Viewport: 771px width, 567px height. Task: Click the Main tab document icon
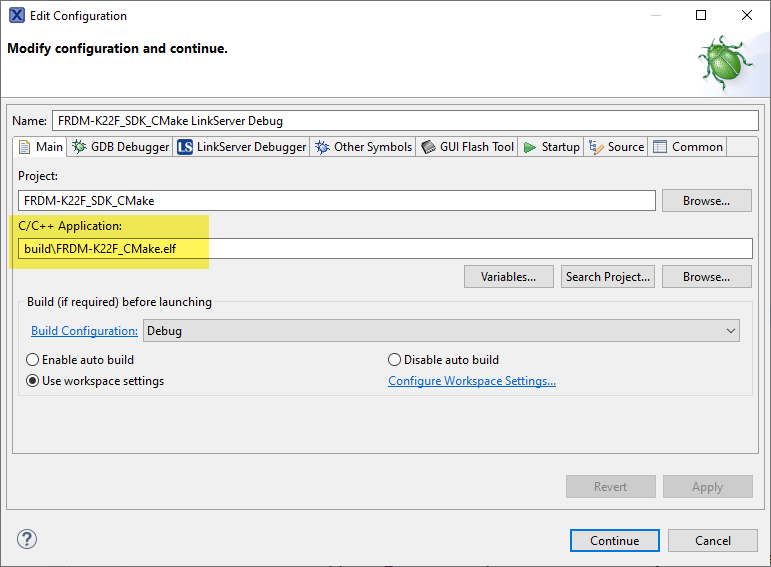[26, 147]
